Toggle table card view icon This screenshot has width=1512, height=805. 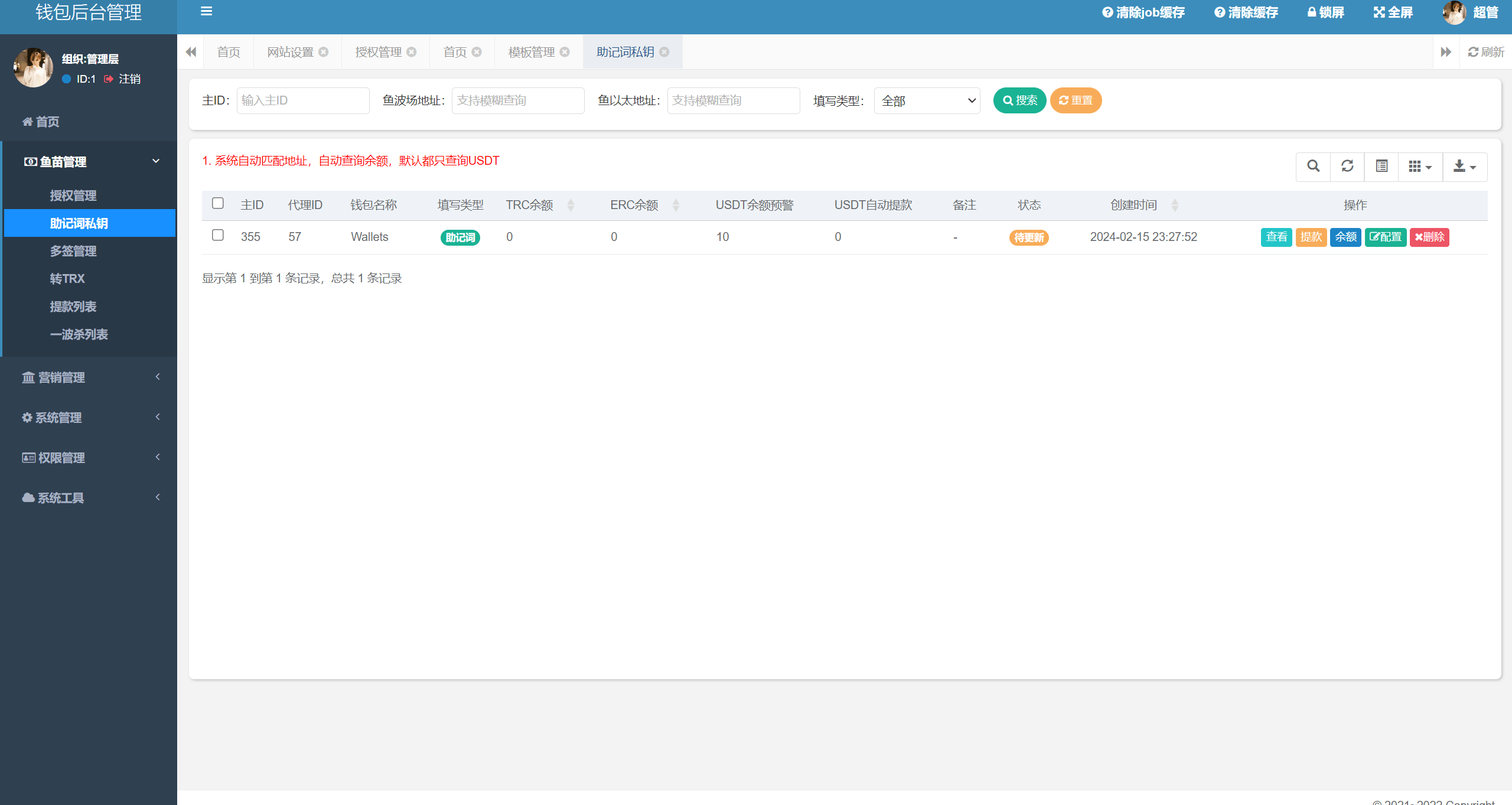point(1381,167)
